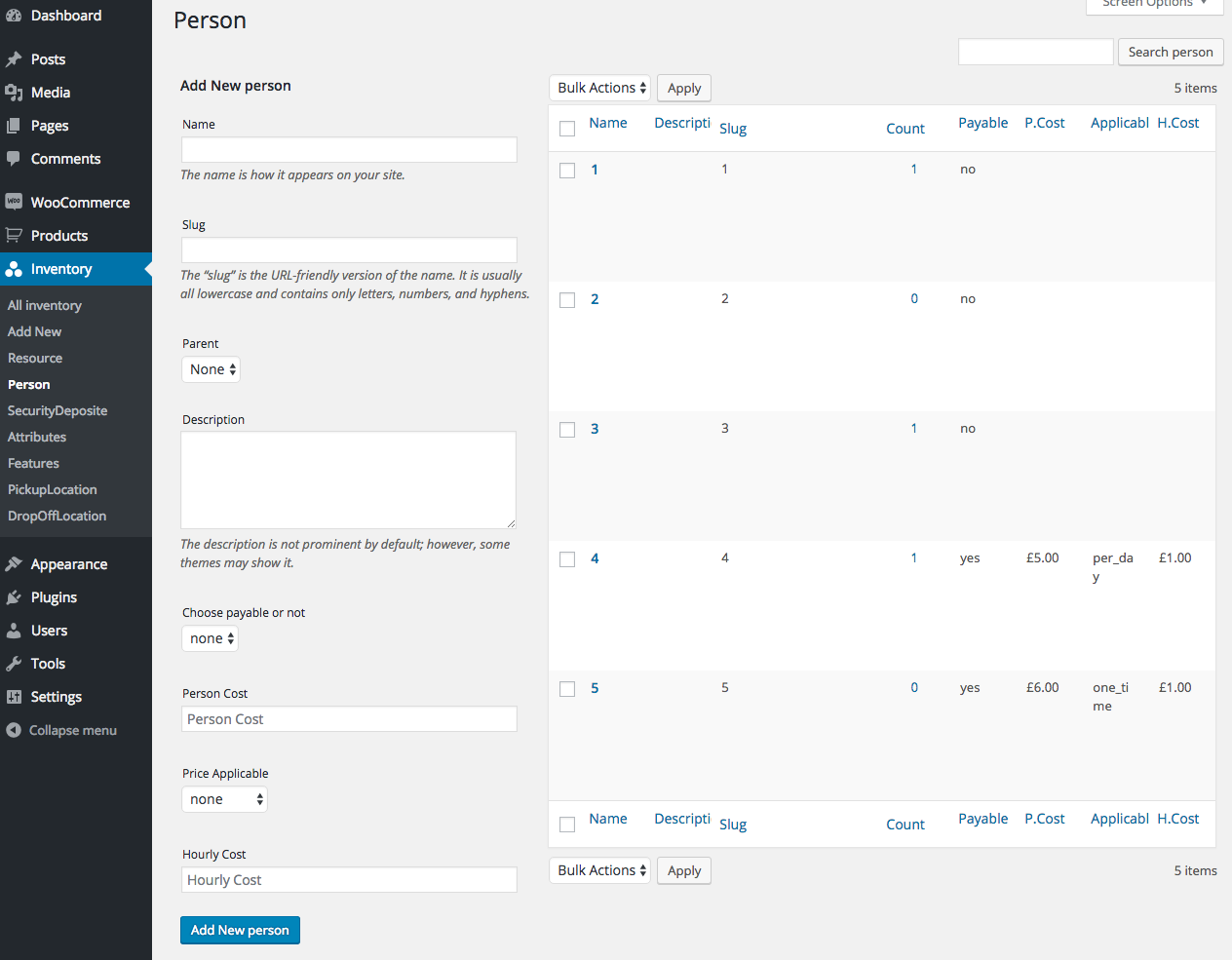Open the Parent dropdown showing None

pyautogui.click(x=211, y=369)
